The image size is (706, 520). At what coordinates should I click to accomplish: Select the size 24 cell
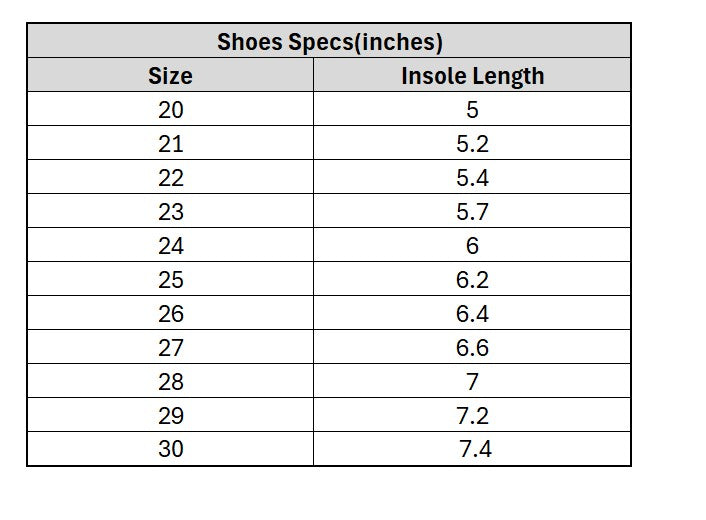[x=170, y=246]
